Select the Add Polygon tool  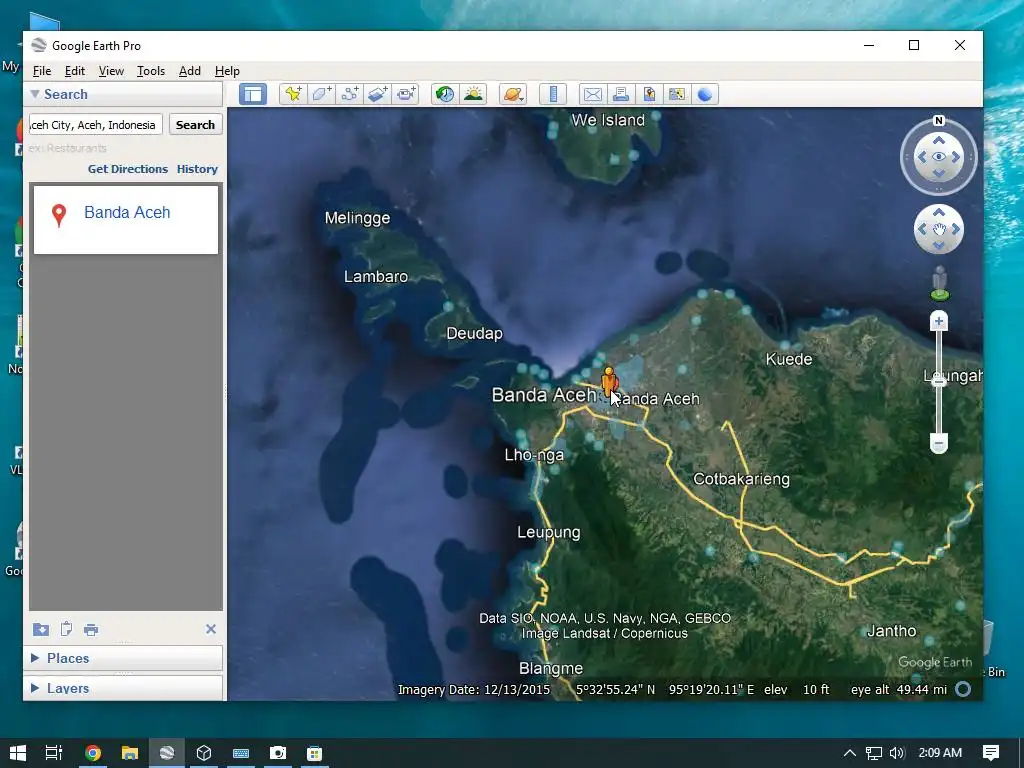[321, 94]
